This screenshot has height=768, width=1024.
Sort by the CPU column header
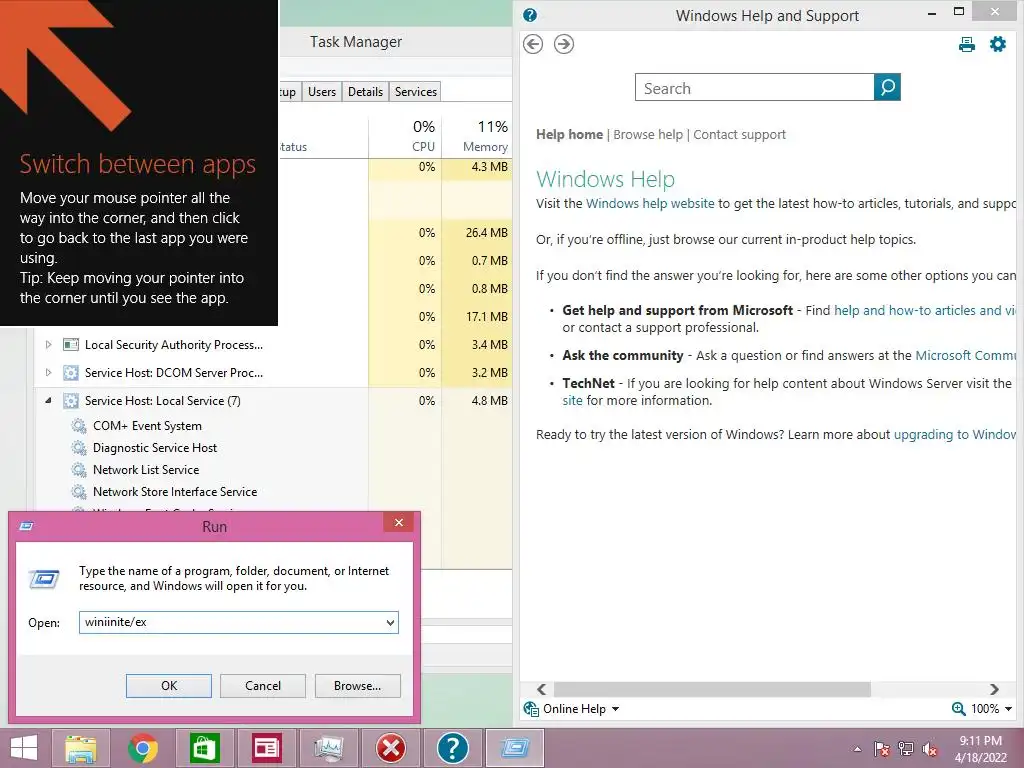405,136
